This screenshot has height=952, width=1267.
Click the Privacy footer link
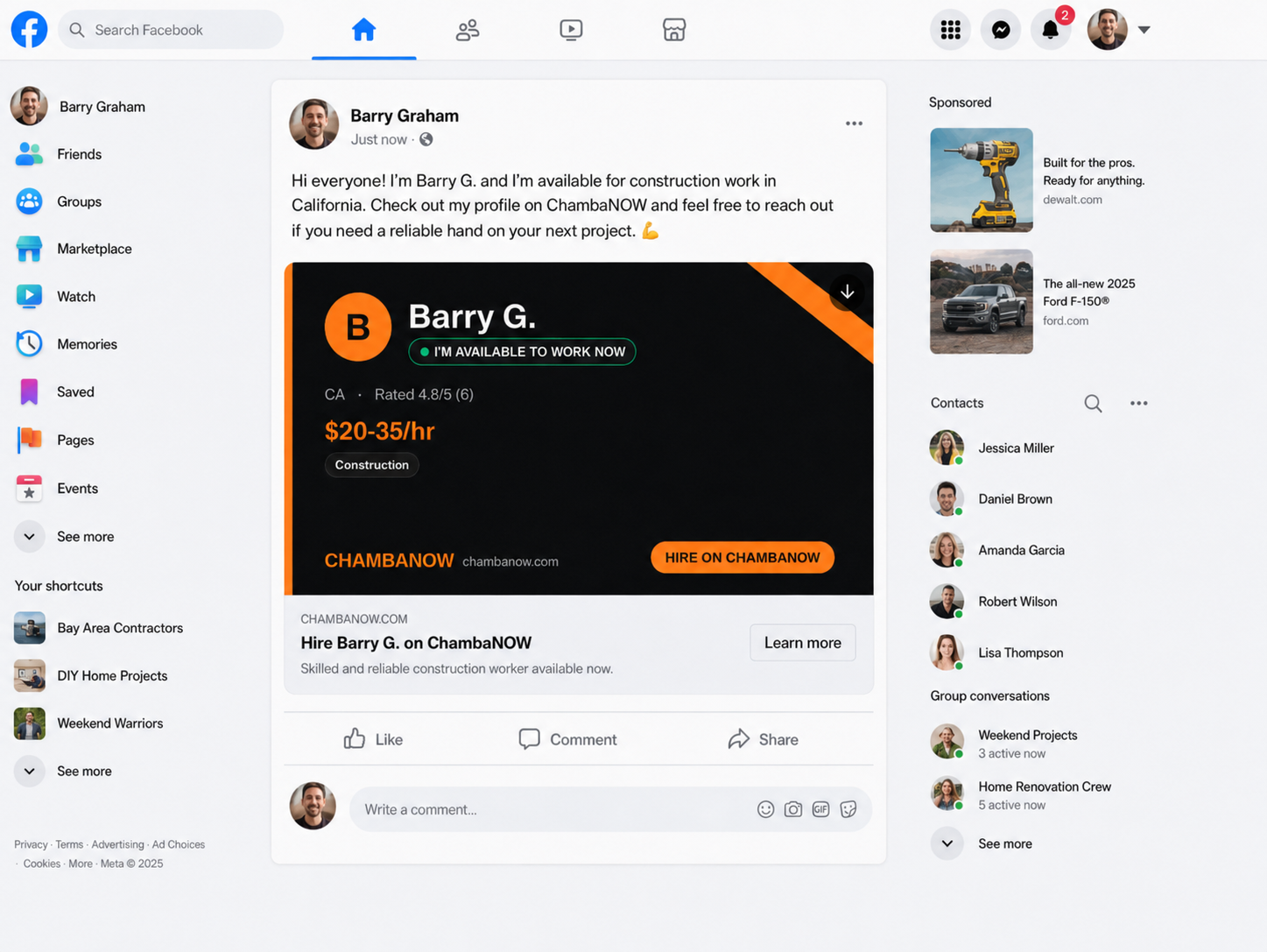(x=31, y=844)
